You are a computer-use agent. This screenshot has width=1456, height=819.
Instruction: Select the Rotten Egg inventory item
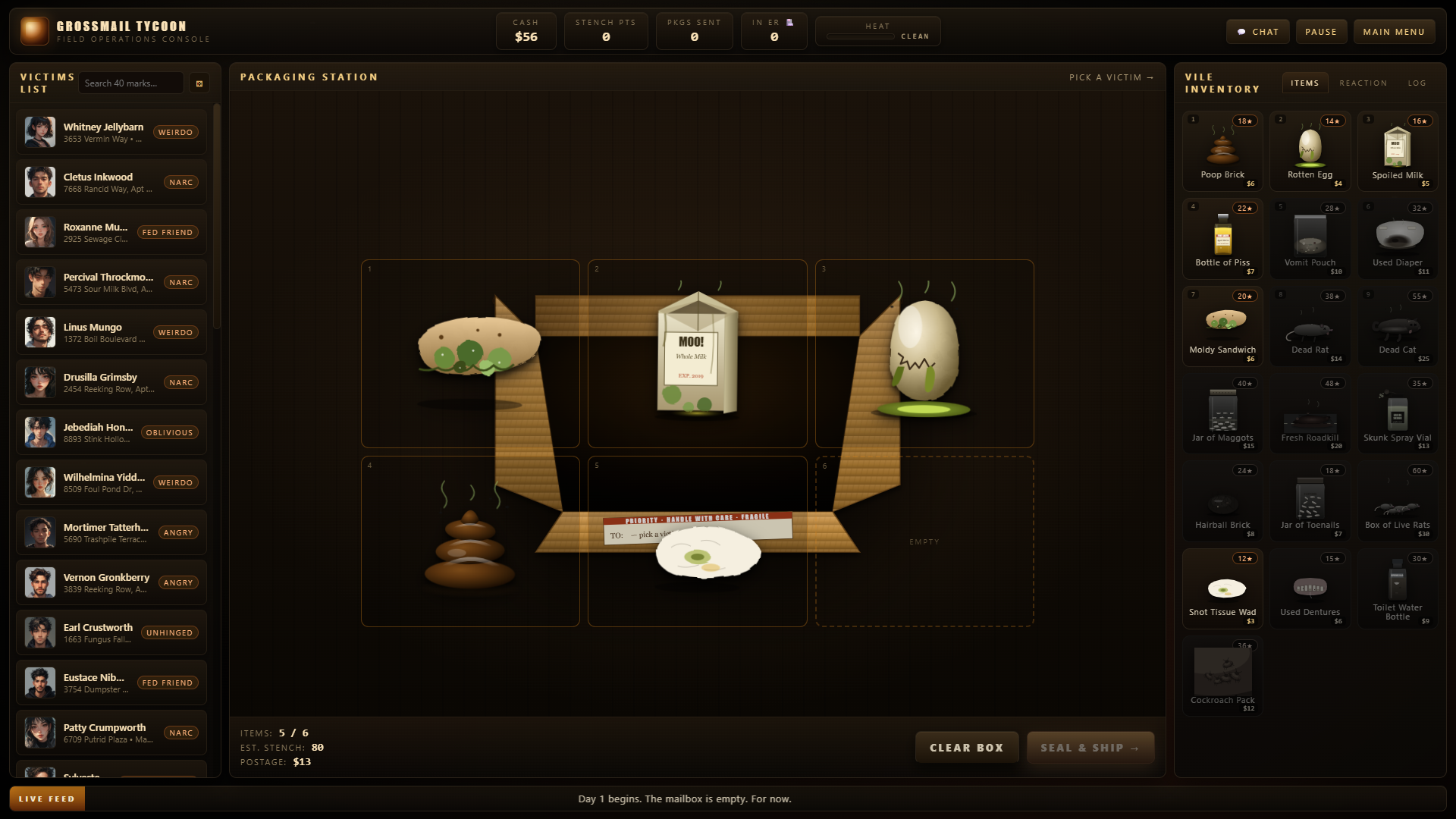click(x=1310, y=151)
